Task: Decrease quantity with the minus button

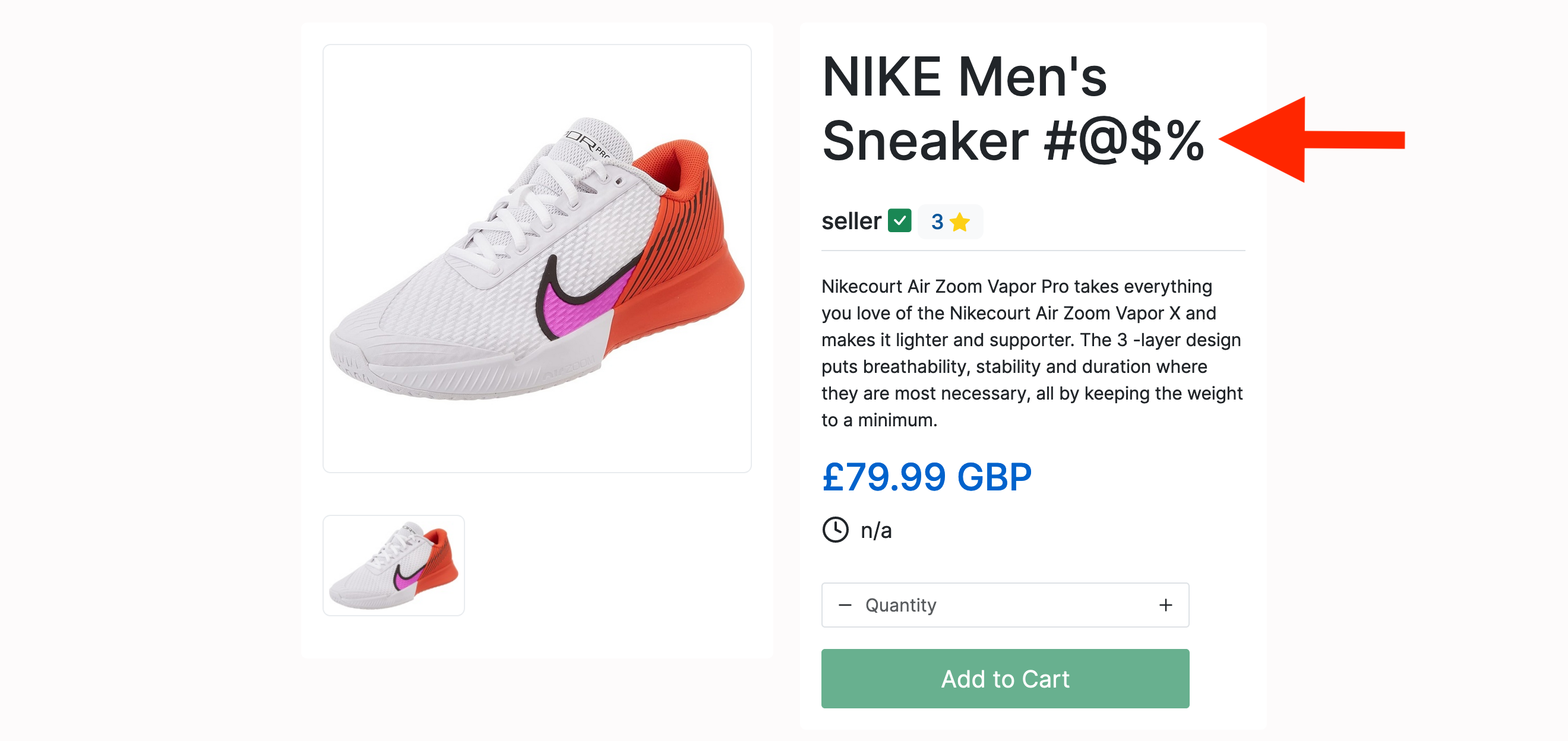Action: coord(844,604)
